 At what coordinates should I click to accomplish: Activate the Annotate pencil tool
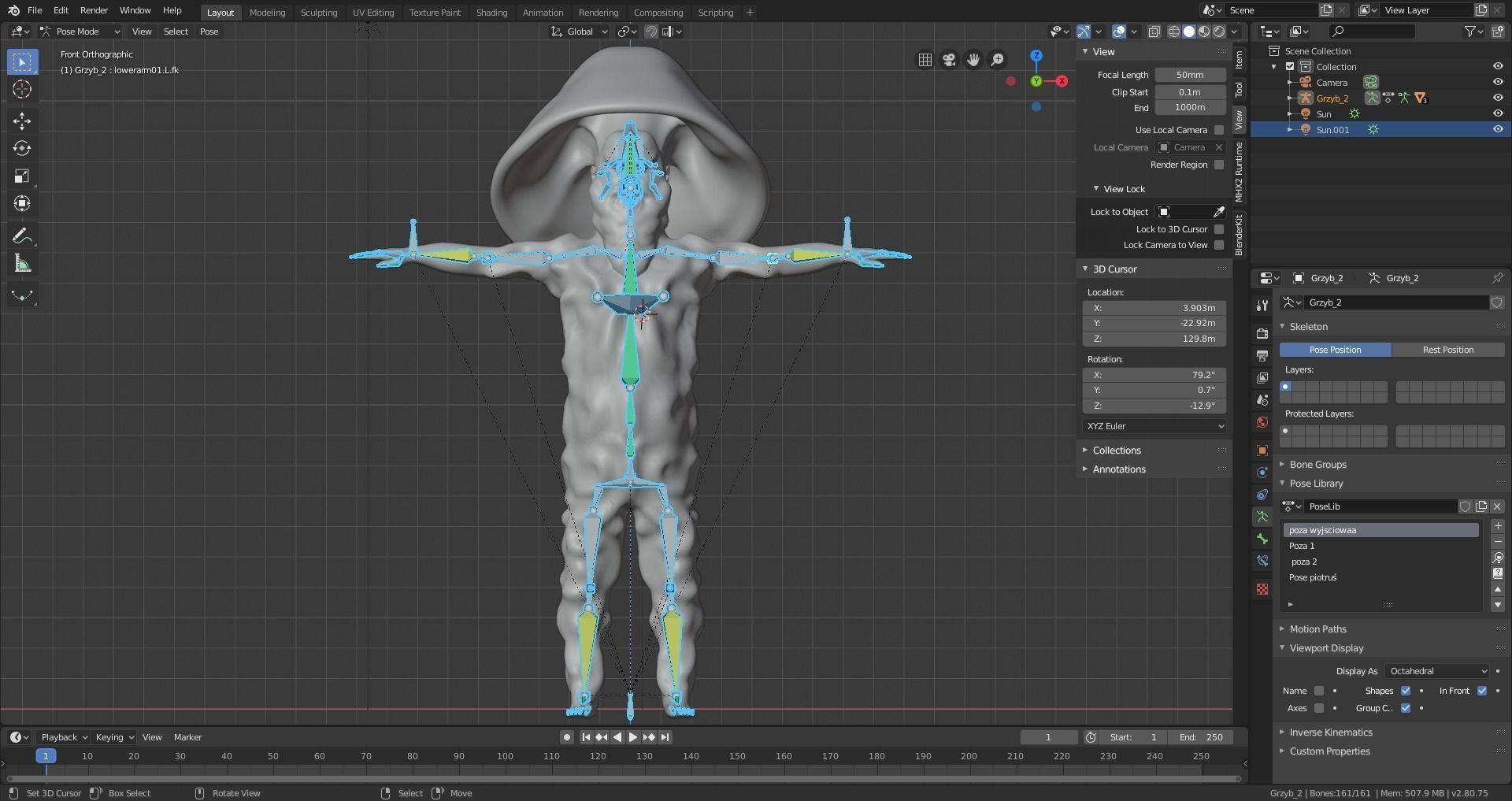[22, 235]
